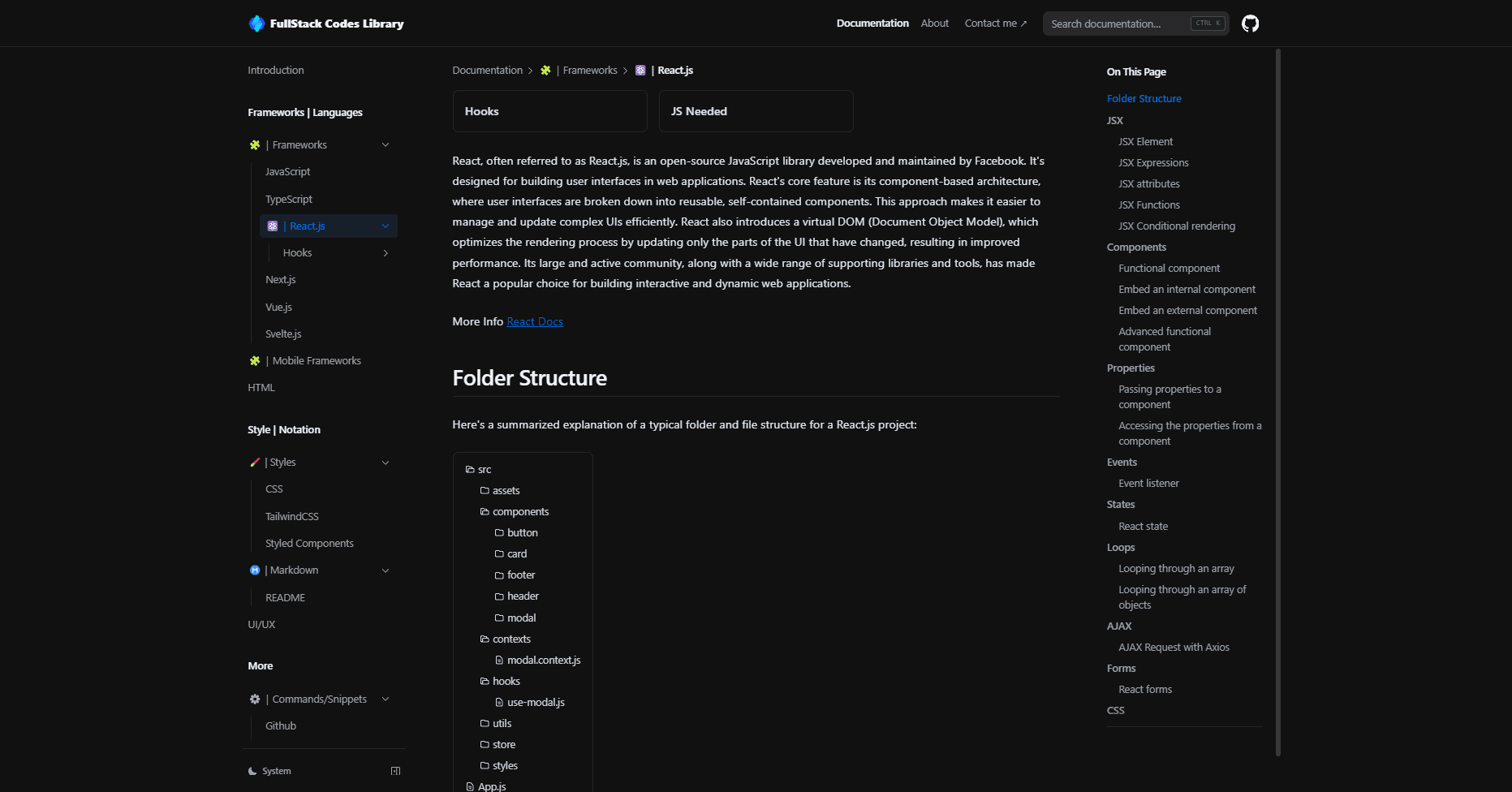
Task: Click the Commands/Snippets gear icon
Action: tap(255, 699)
